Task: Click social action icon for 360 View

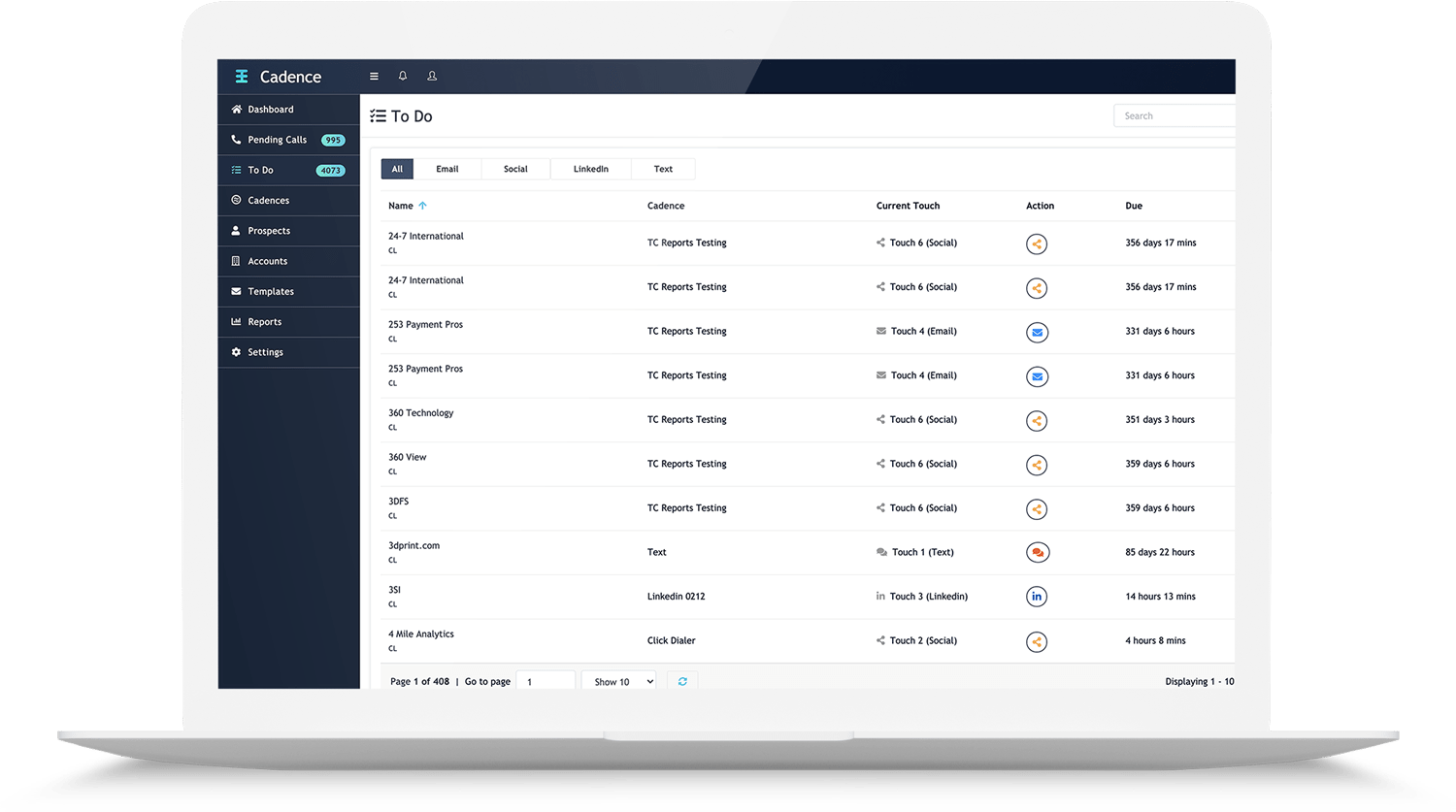Action: 1037,465
